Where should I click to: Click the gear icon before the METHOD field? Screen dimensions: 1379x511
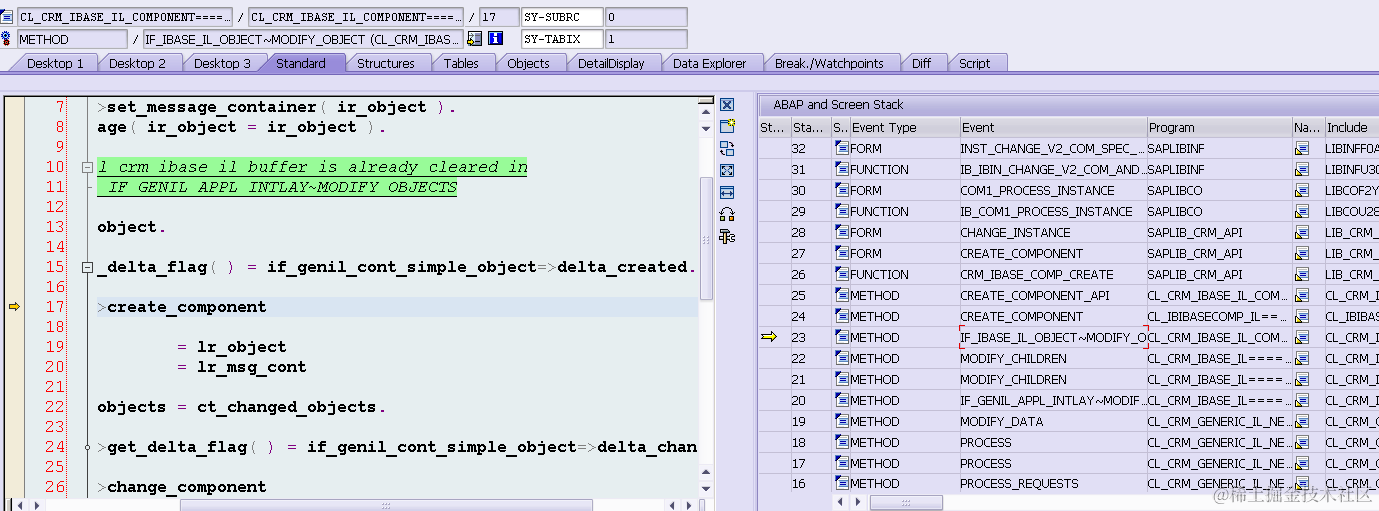pyautogui.click(x=7, y=39)
